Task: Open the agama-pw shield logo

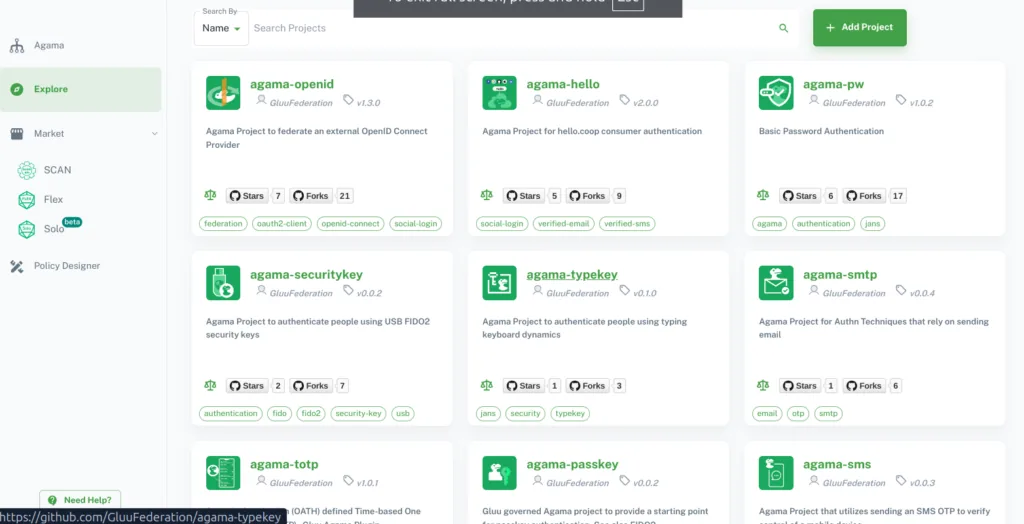Action: tap(776, 93)
